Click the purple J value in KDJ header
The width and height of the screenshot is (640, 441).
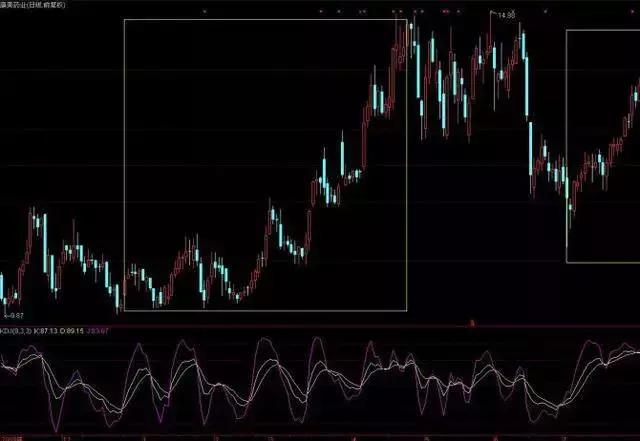98,331
